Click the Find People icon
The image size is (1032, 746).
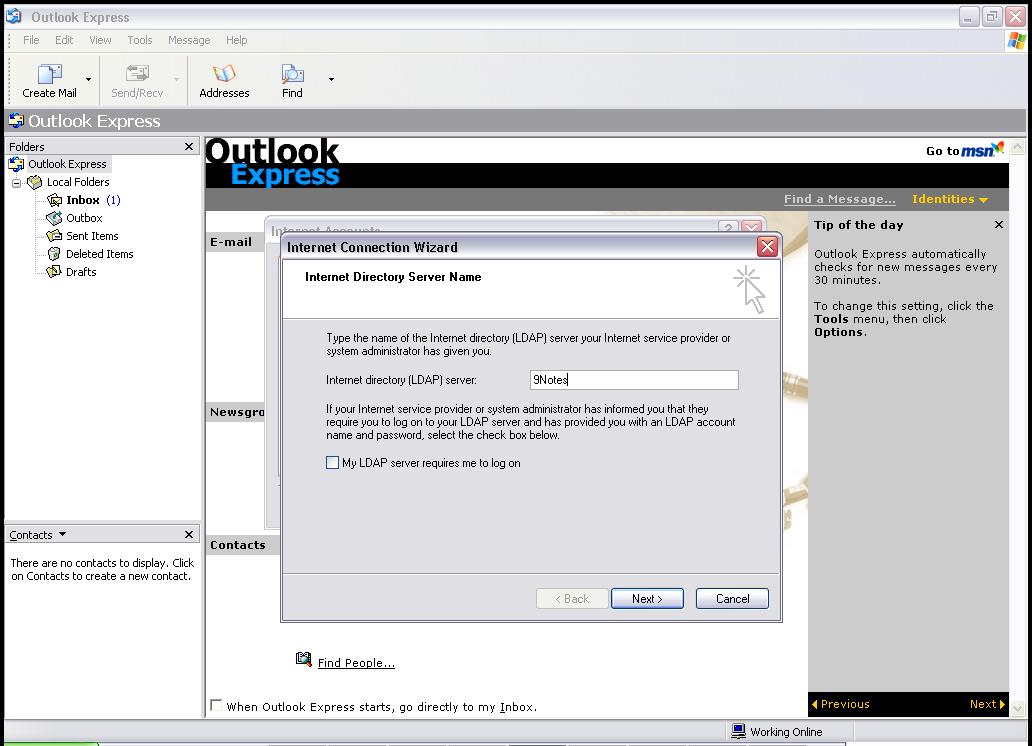[x=303, y=659]
